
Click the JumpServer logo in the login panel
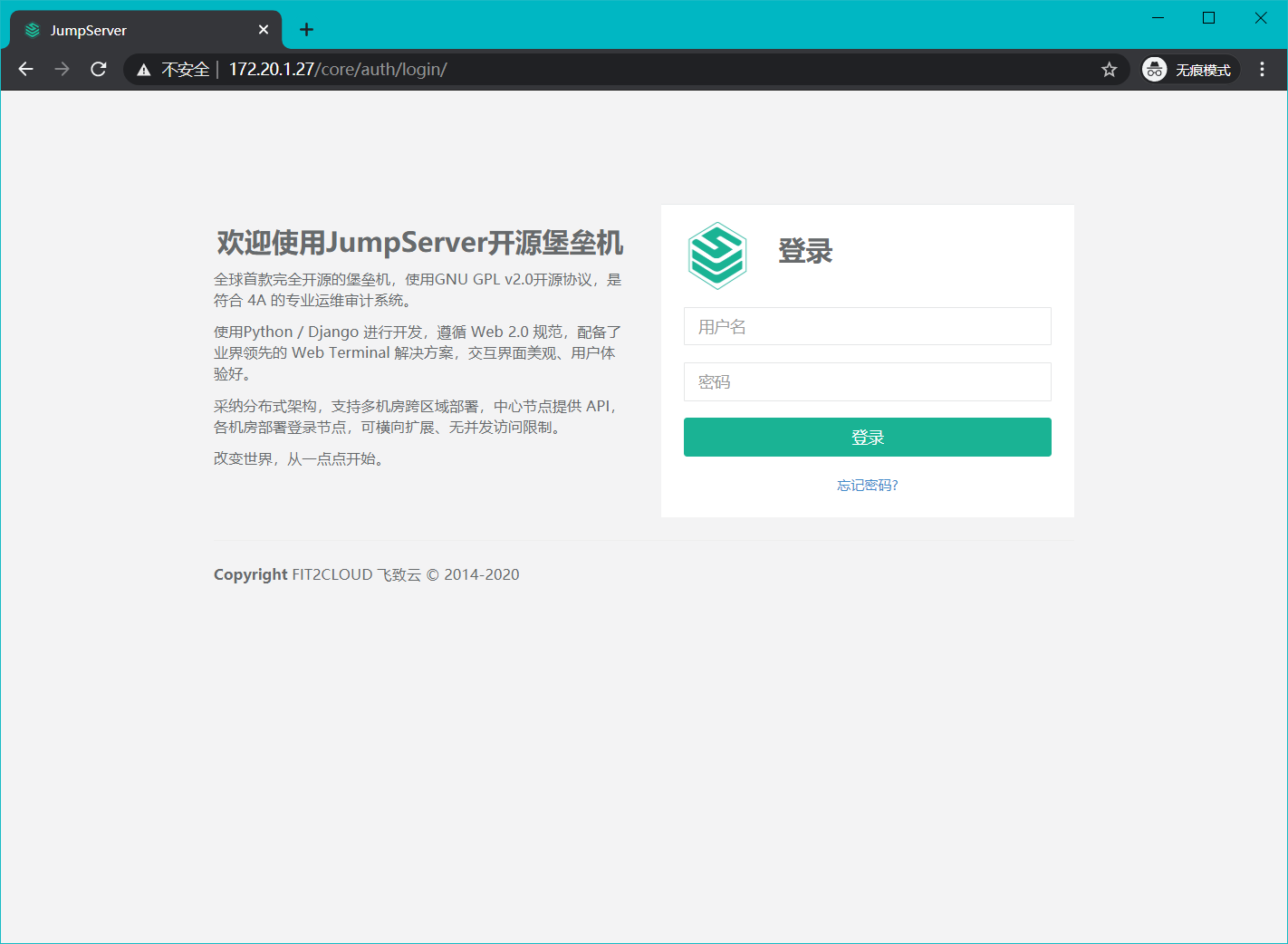point(716,255)
